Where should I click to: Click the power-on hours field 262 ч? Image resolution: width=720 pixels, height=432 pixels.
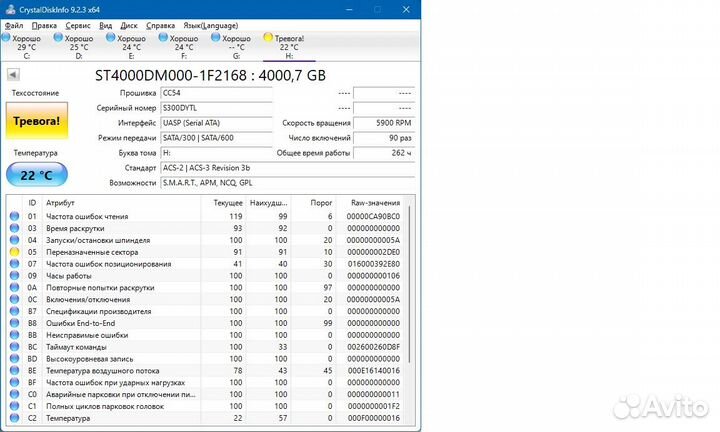pyautogui.click(x=384, y=153)
